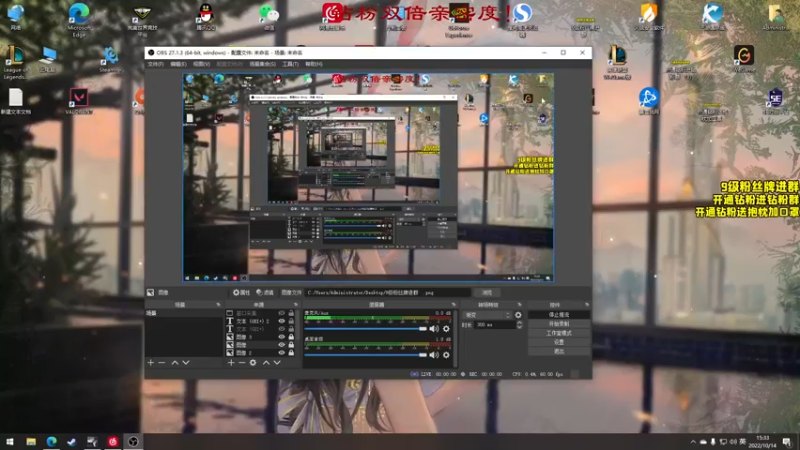The image size is (800, 450).
Task: Open Microsoft Edge desktop shortcut
Action: click(79, 19)
